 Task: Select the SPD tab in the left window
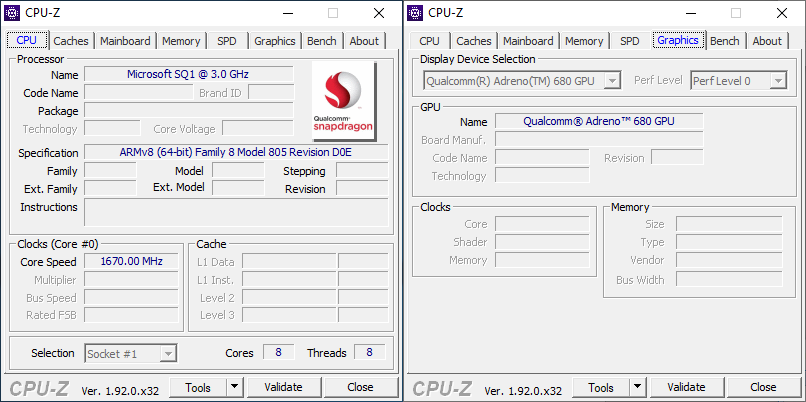[227, 41]
